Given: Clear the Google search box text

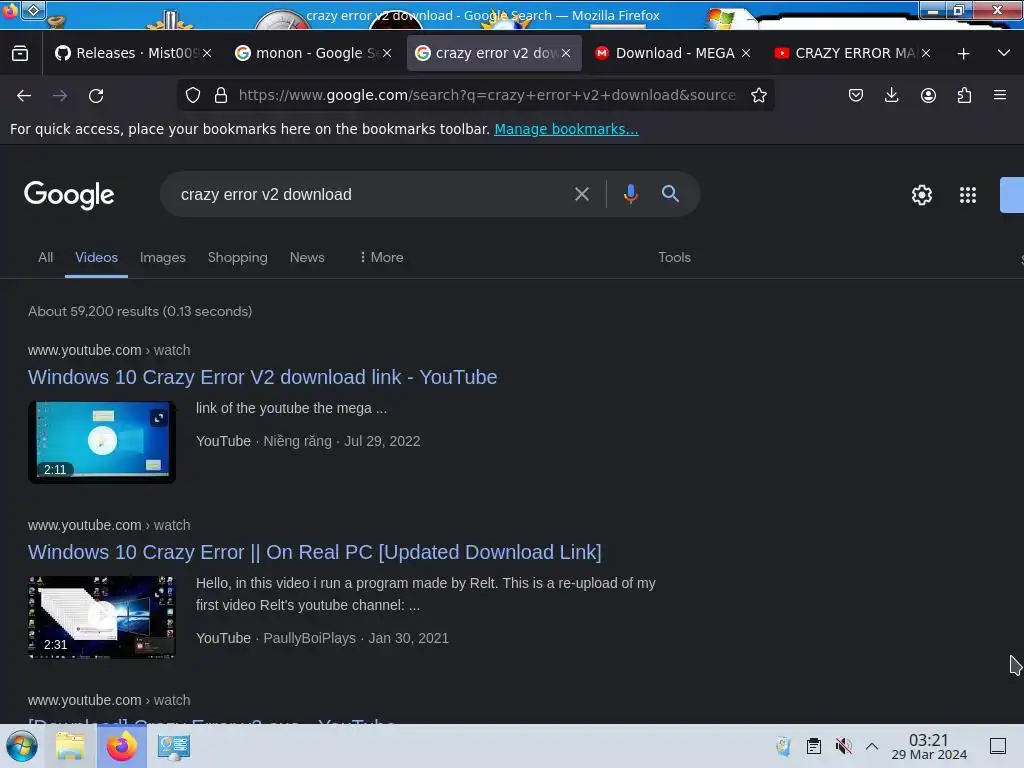Looking at the screenshot, I should tap(581, 194).
